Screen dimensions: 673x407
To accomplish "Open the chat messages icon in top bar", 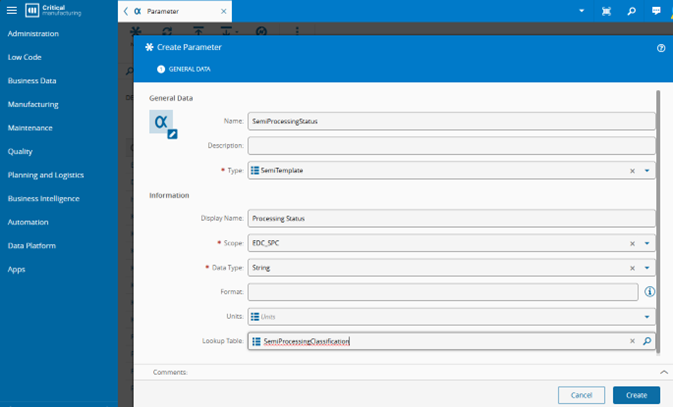I will 657,11.
